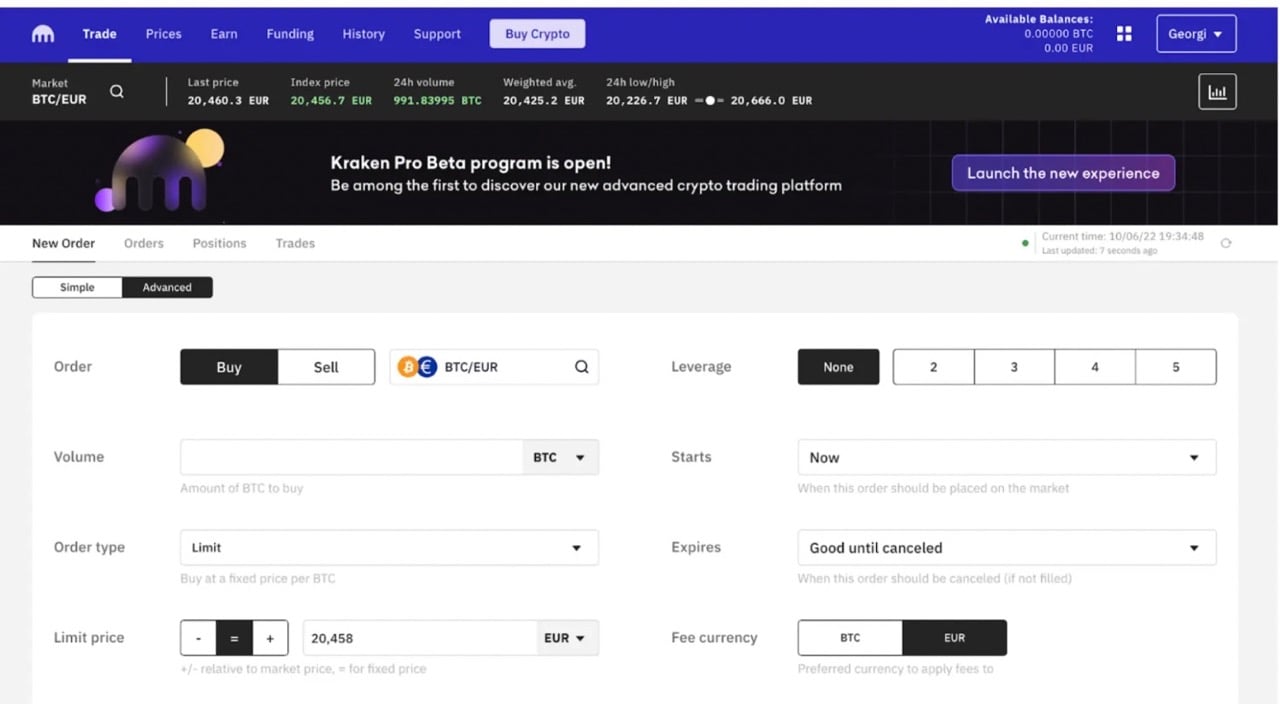Open the Georgi account dropdown
1280x704 pixels.
coord(1196,34)
